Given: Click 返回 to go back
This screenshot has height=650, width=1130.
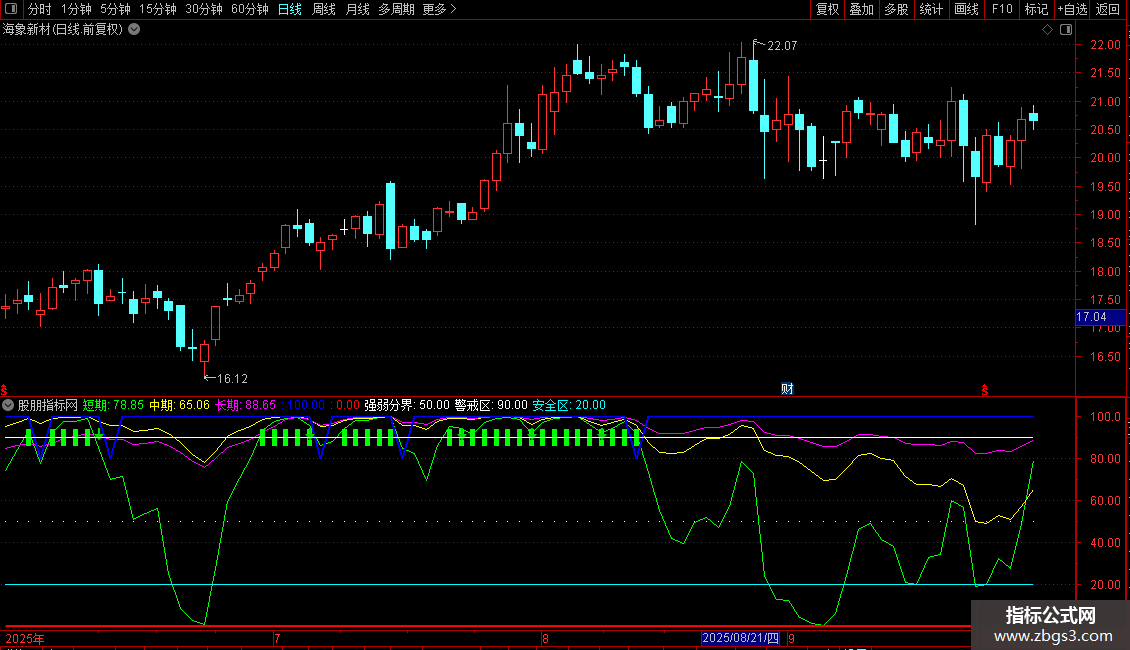Looking at the screenshot, I should click(x=1108, y=9).
